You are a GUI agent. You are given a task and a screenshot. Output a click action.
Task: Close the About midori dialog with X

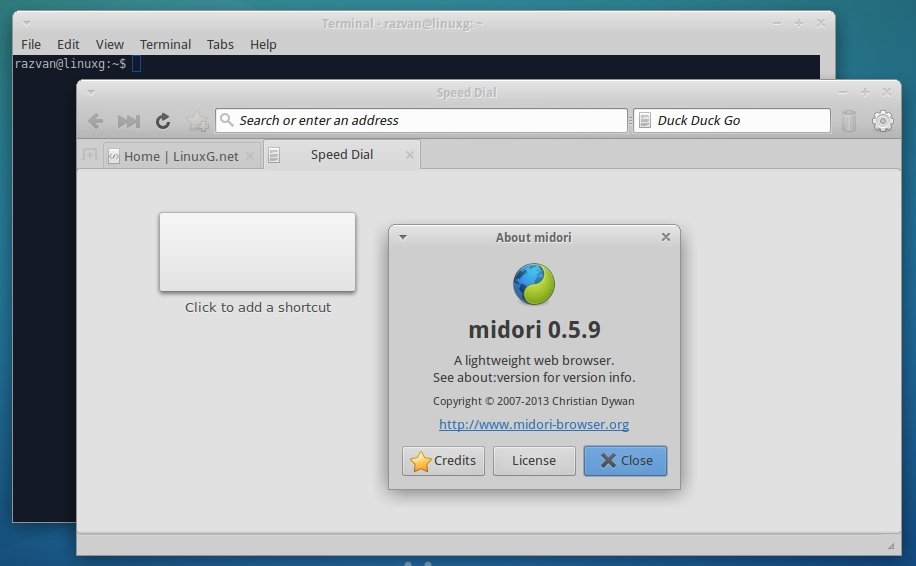665,237
